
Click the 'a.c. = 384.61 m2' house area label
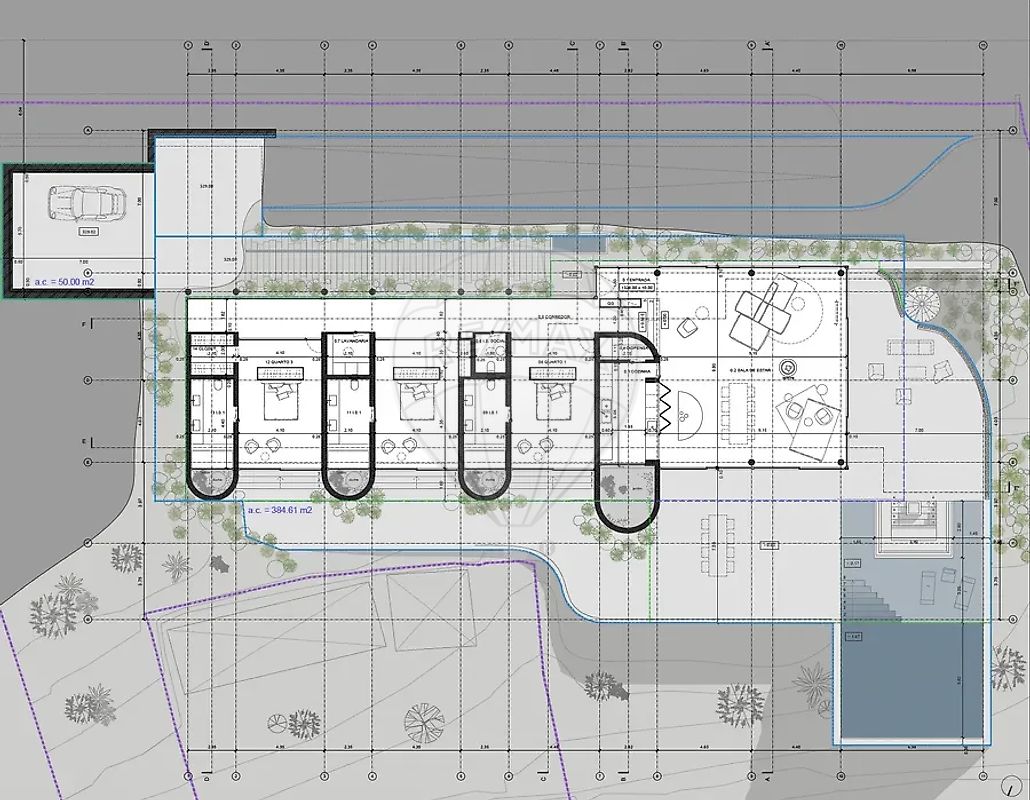(279, 510)
